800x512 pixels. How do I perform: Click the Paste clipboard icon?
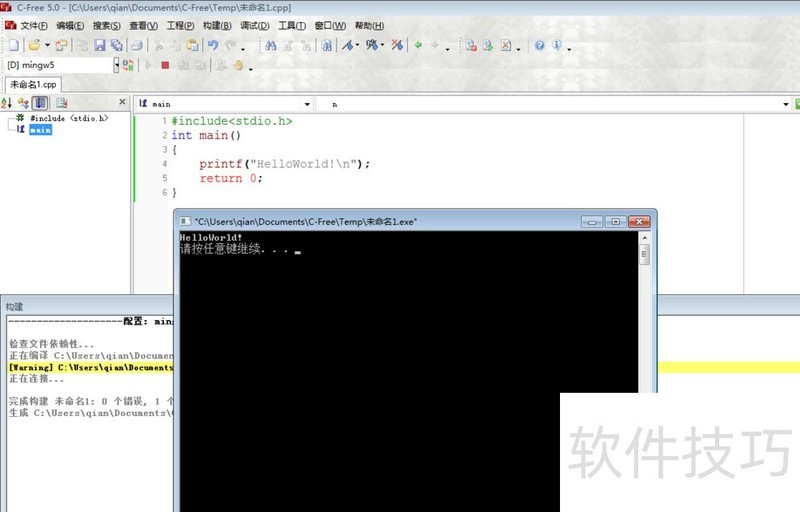[192, 45]
